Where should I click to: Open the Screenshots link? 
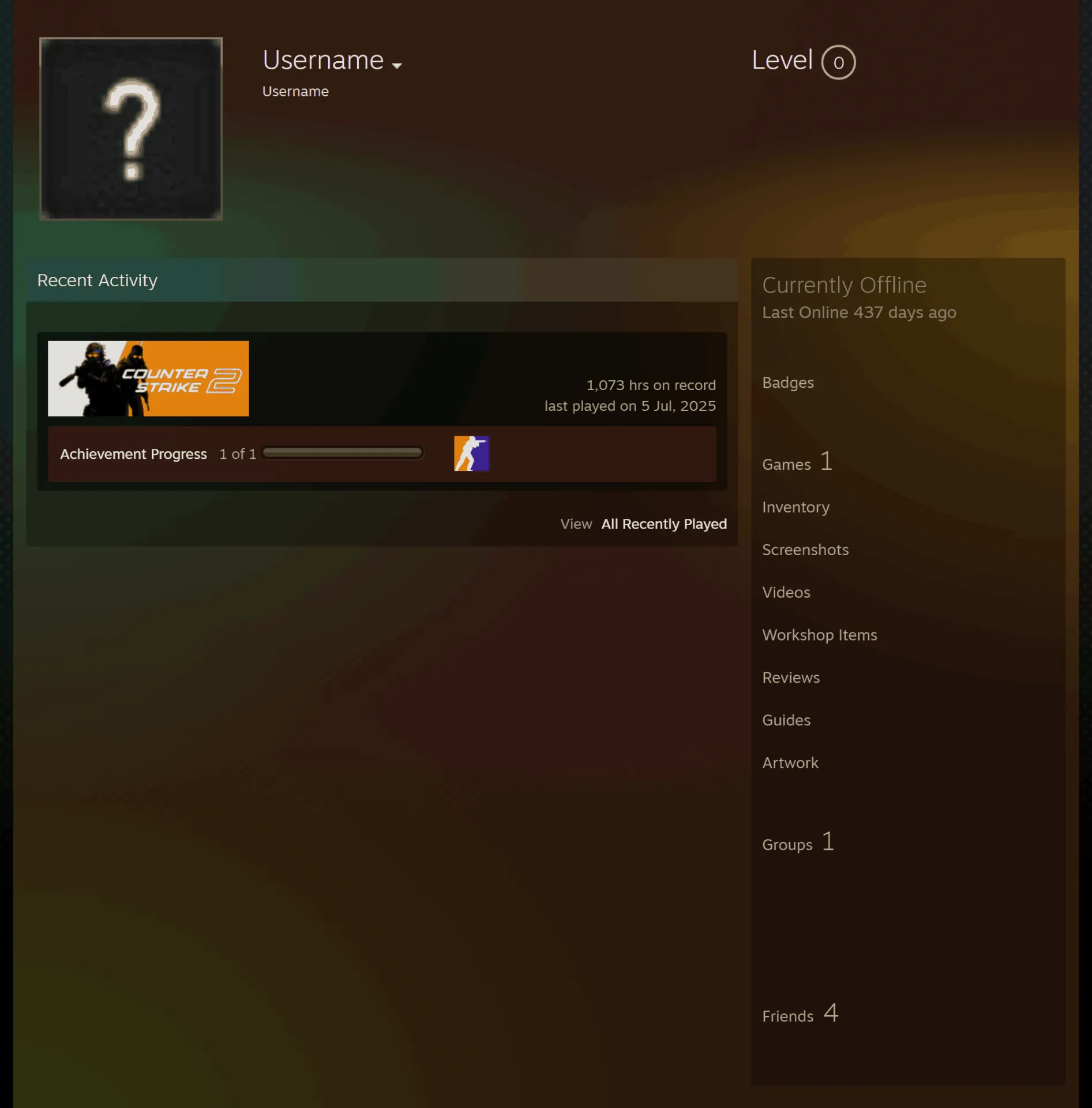805,550
